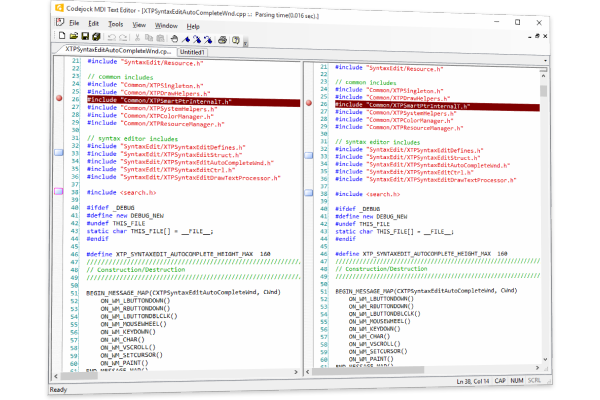Switch to the Untitled1 tab
Screen dimensions: 600x400
click(x=192, y=51)
